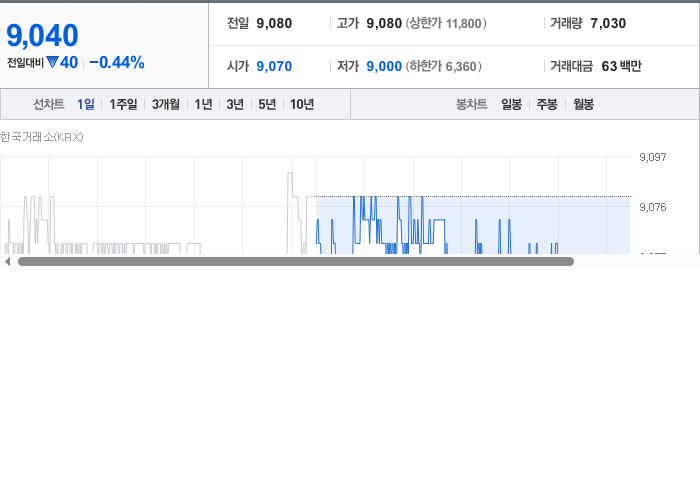Click the 저가 value 9,000

coord(384,66)
